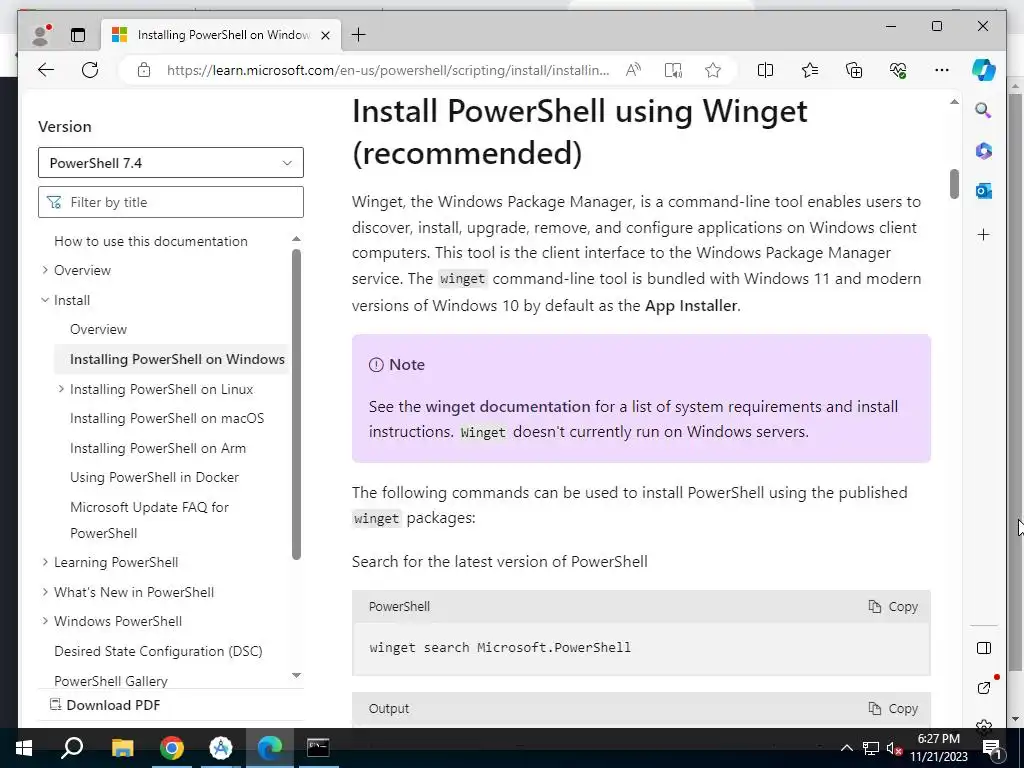Viewport: 1024px width, 768px height.
Task: Open Browser essentials heart icon
Action: tap(898, 70)
